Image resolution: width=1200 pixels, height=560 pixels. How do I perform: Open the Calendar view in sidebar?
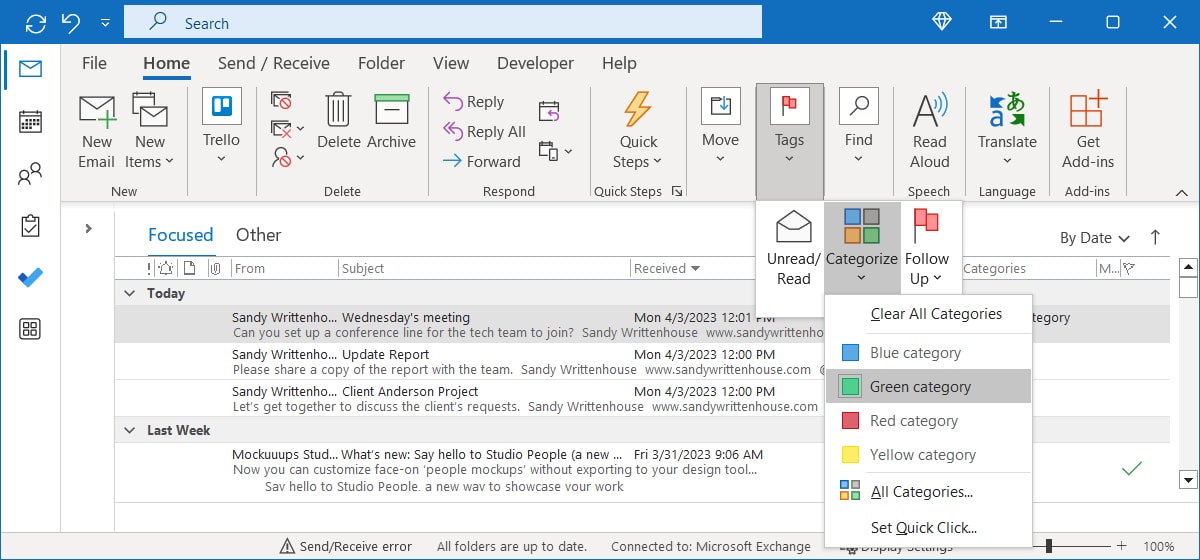(x=30, y=122)
